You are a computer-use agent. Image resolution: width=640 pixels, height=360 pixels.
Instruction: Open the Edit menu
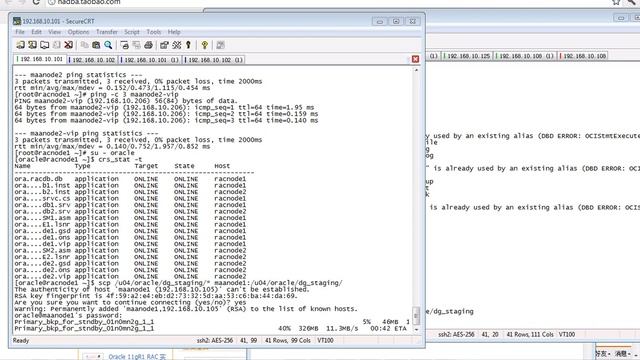(x=36, y=32)
